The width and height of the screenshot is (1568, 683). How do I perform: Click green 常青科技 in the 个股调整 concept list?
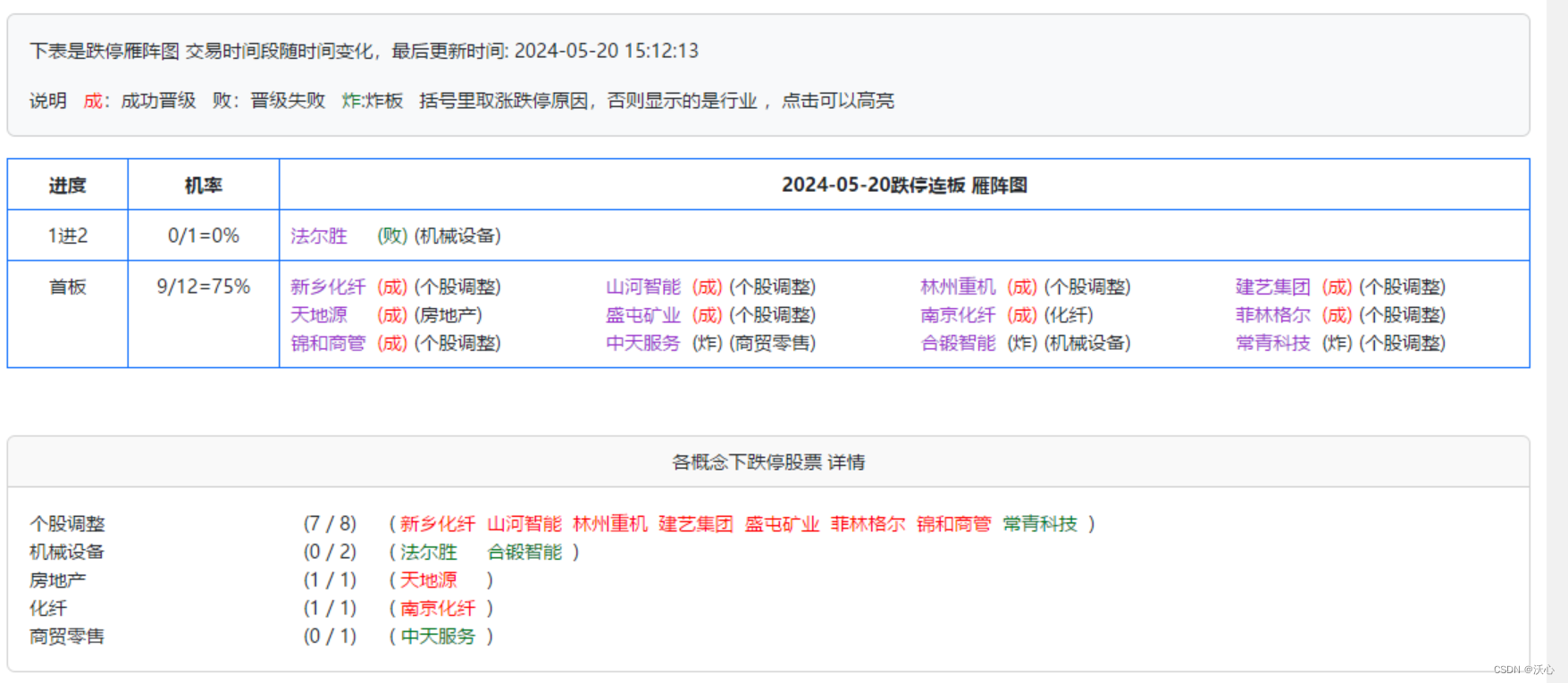point(1040,524)
